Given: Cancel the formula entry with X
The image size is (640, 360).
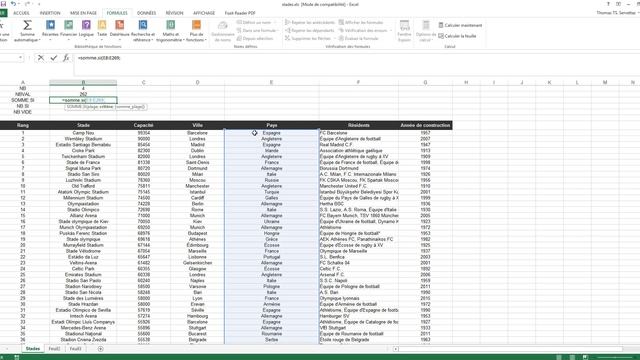Looking at the screenshot, I should 41,58.
